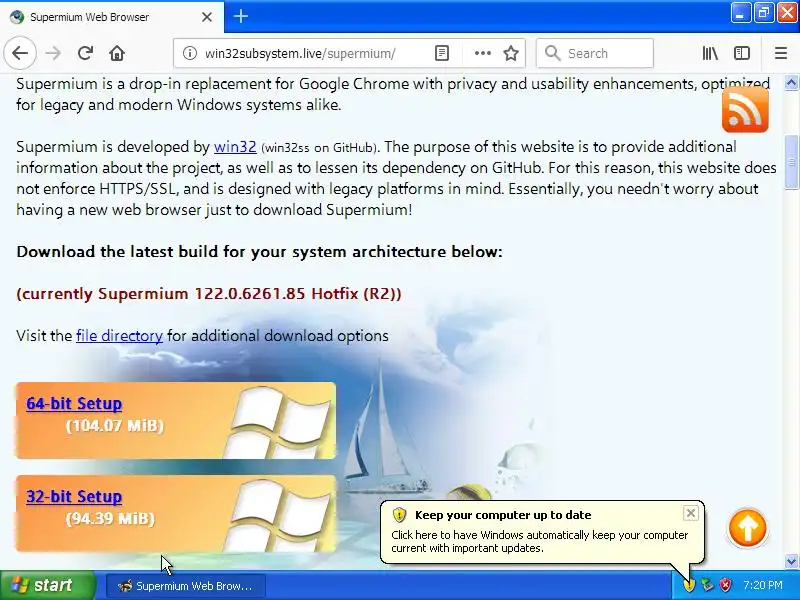The height and width of the screenshot is (600, 800).
Task: Show sidebars button in toolbar
Action: [741, 53]
